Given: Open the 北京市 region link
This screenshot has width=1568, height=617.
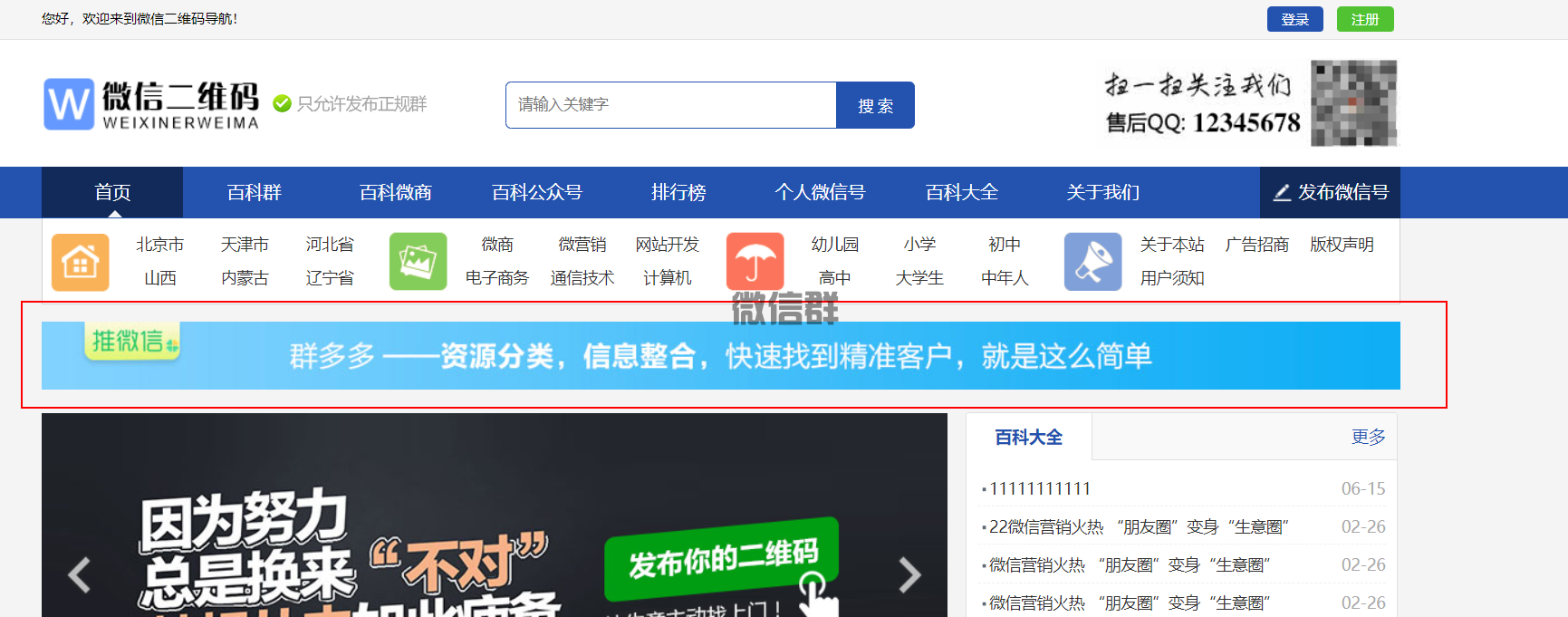Looking at the screenshot, I should tap(159, 245).
